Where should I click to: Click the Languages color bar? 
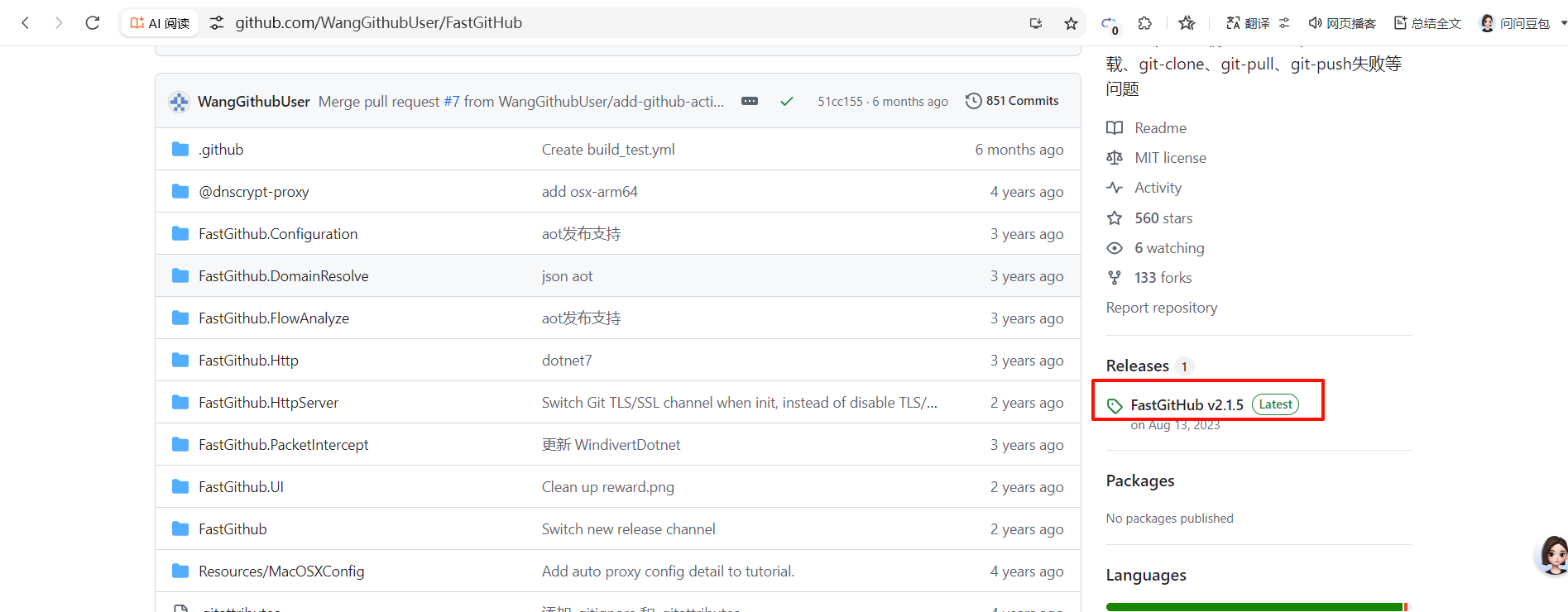pyautogui.click(x=1254, y=607)
